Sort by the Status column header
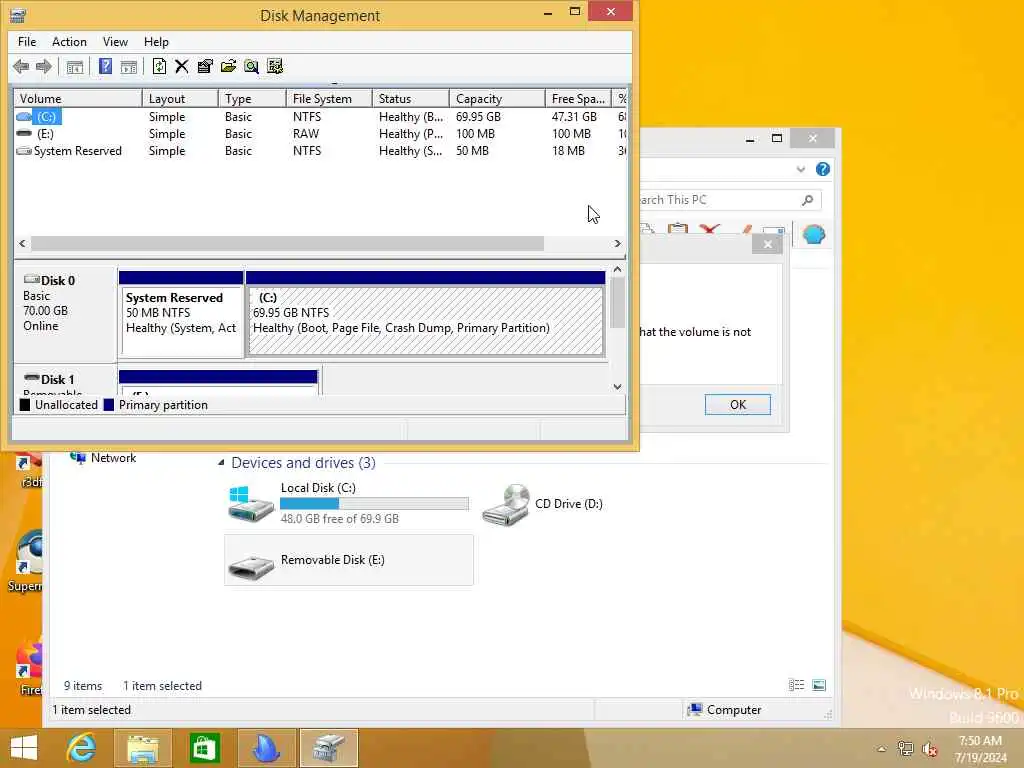Screen dimensions: 1024x768 411,99
